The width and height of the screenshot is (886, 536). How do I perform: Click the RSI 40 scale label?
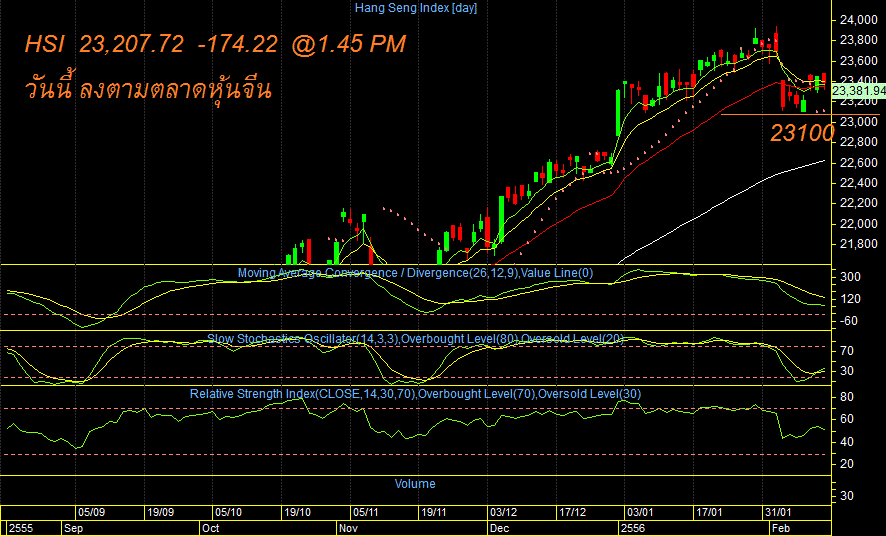pos(846,442)
